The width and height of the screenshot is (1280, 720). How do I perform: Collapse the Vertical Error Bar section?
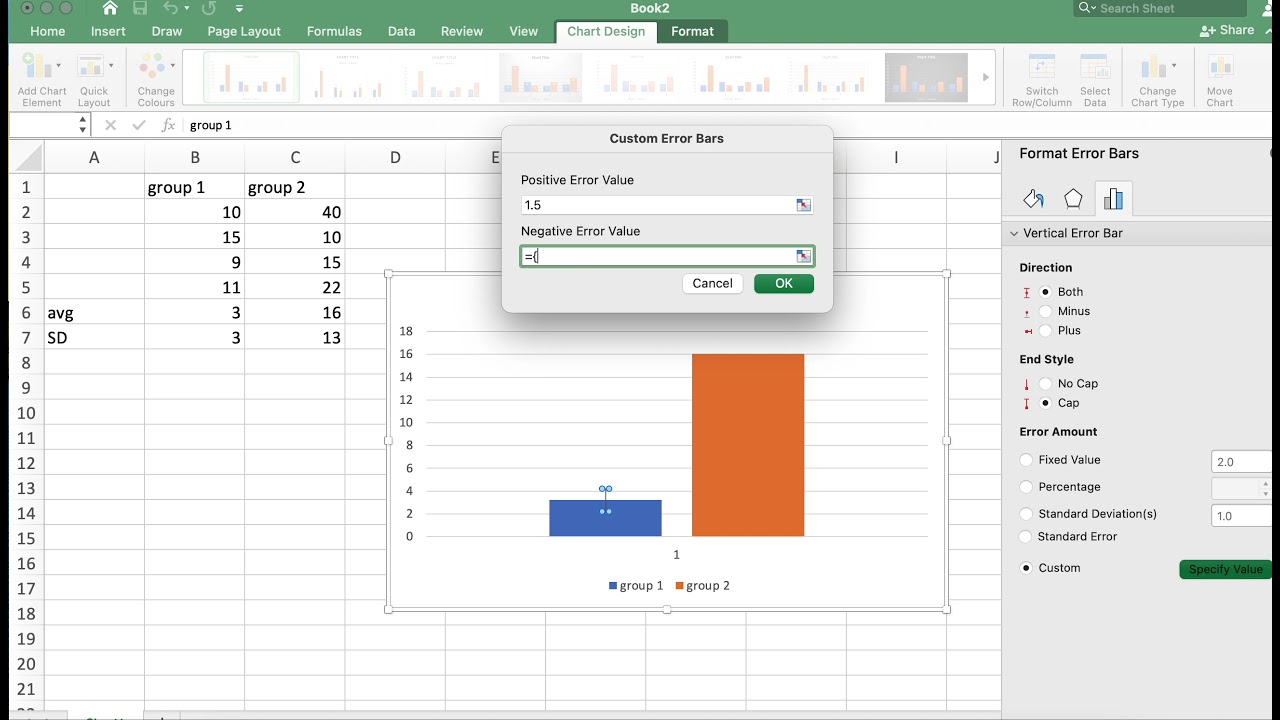(1012, 233)
